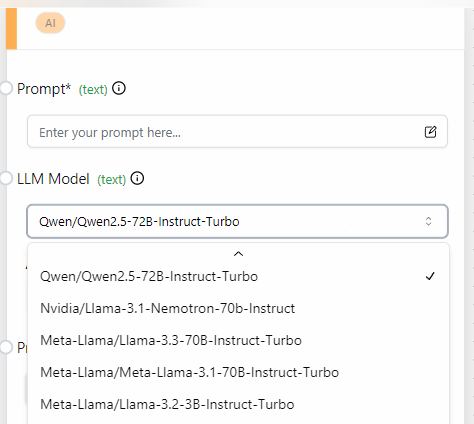
Task: Choose Nvidia/Llama-3.1-Nemotron-70b-Instruct model
Action: point(238,308)
